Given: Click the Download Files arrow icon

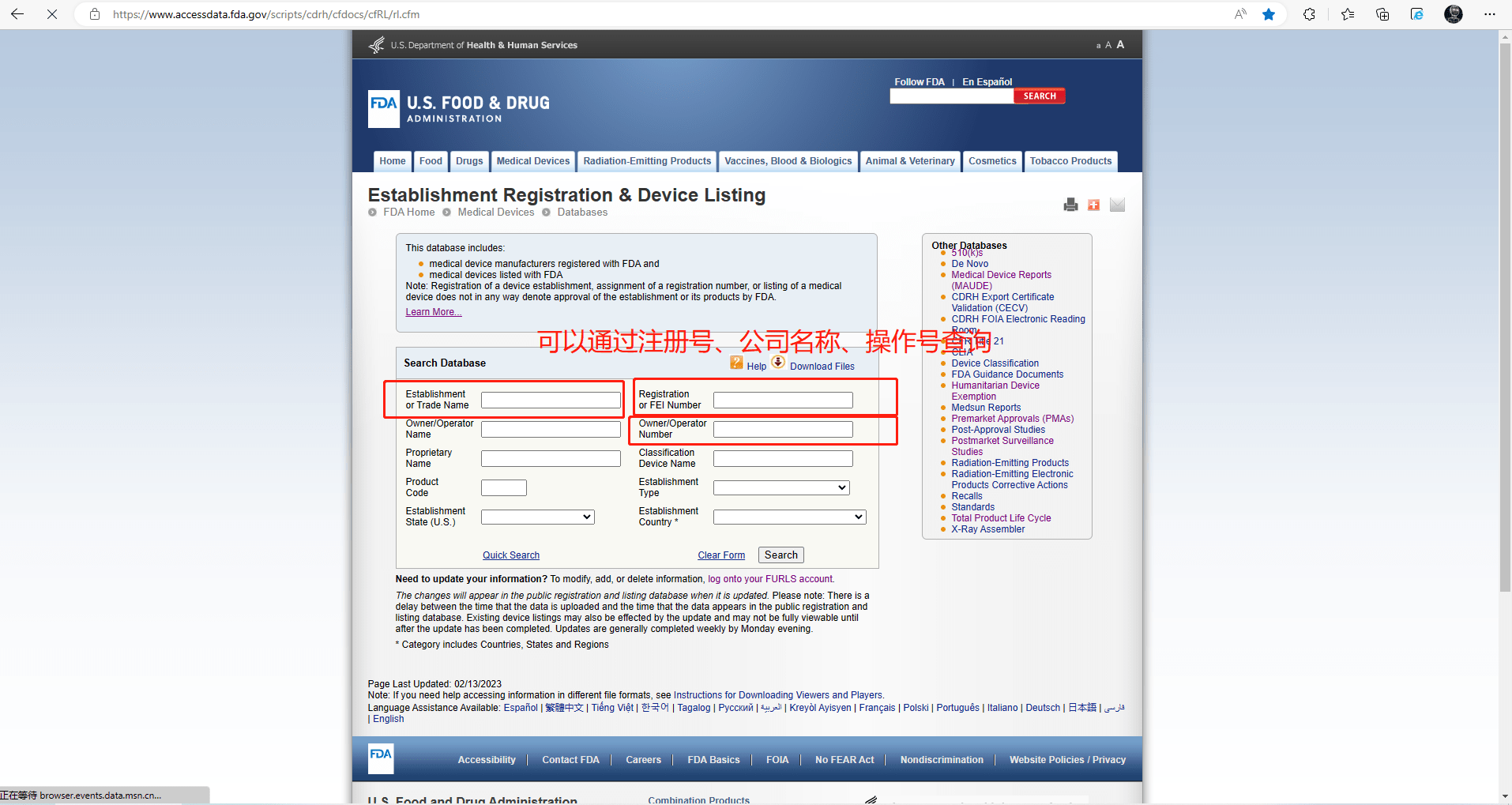Looking at the screenshot, I should point(778,362).
